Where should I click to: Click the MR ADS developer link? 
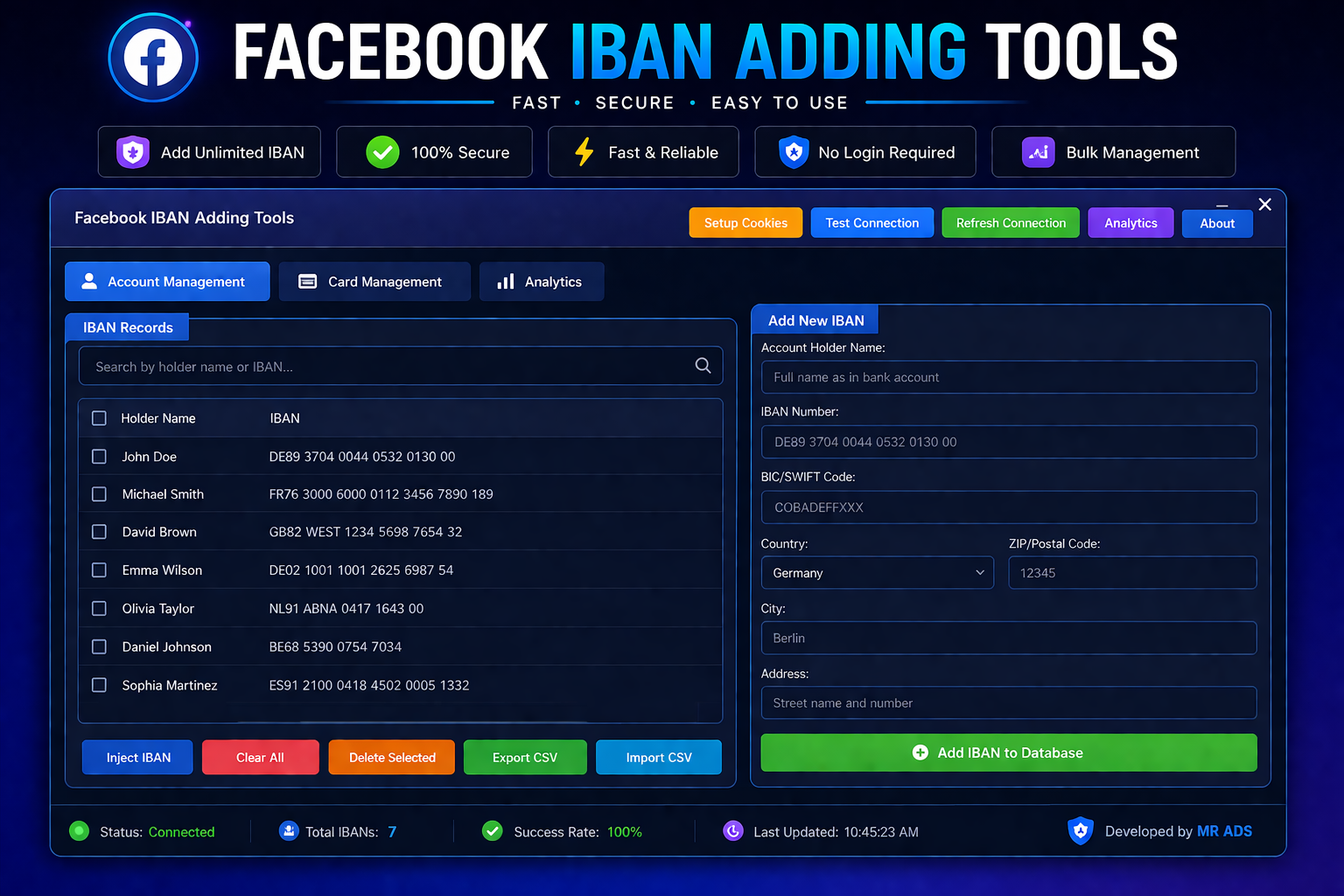(x=1224, y=831)
